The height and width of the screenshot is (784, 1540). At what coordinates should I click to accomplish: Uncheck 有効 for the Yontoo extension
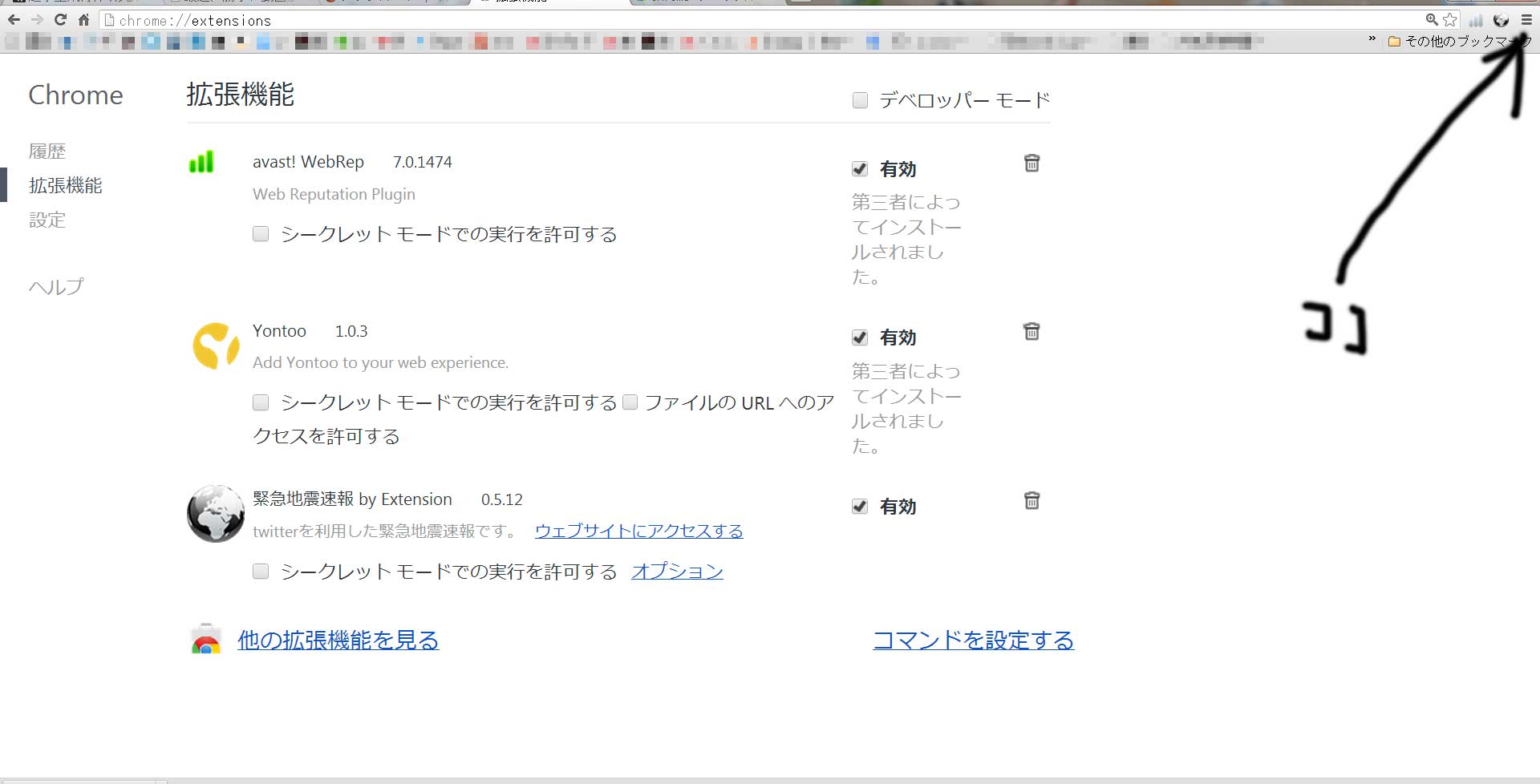pyautogui.click(x=860, y=337)
